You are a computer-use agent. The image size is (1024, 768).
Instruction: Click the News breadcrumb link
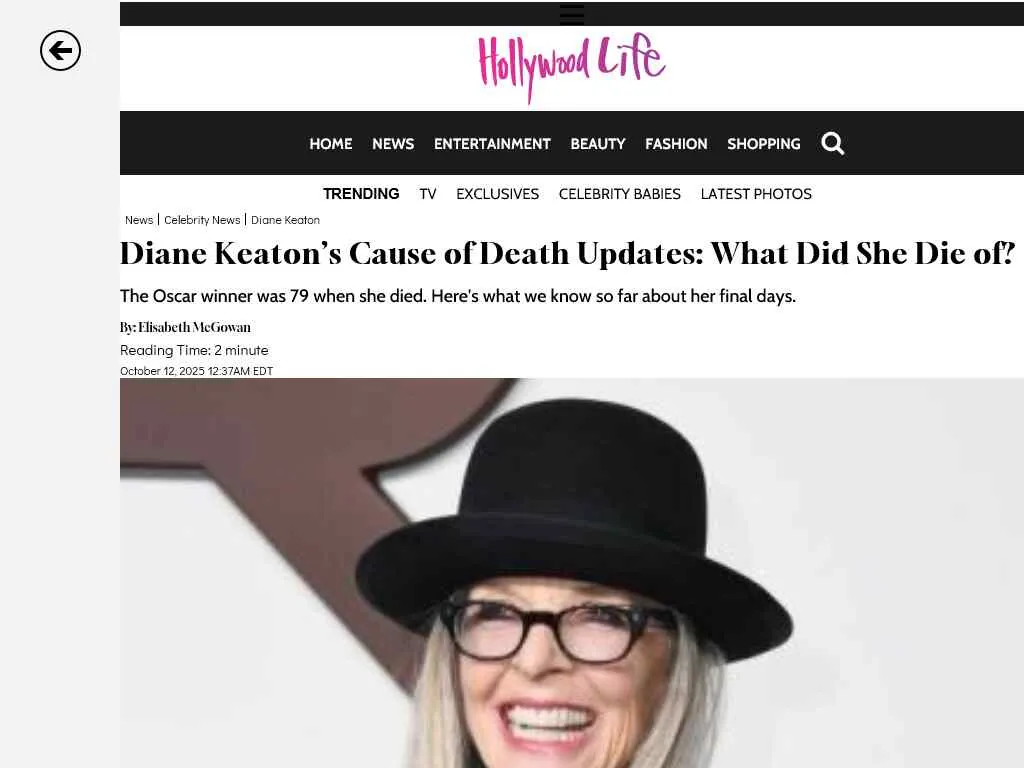point(138,220)
